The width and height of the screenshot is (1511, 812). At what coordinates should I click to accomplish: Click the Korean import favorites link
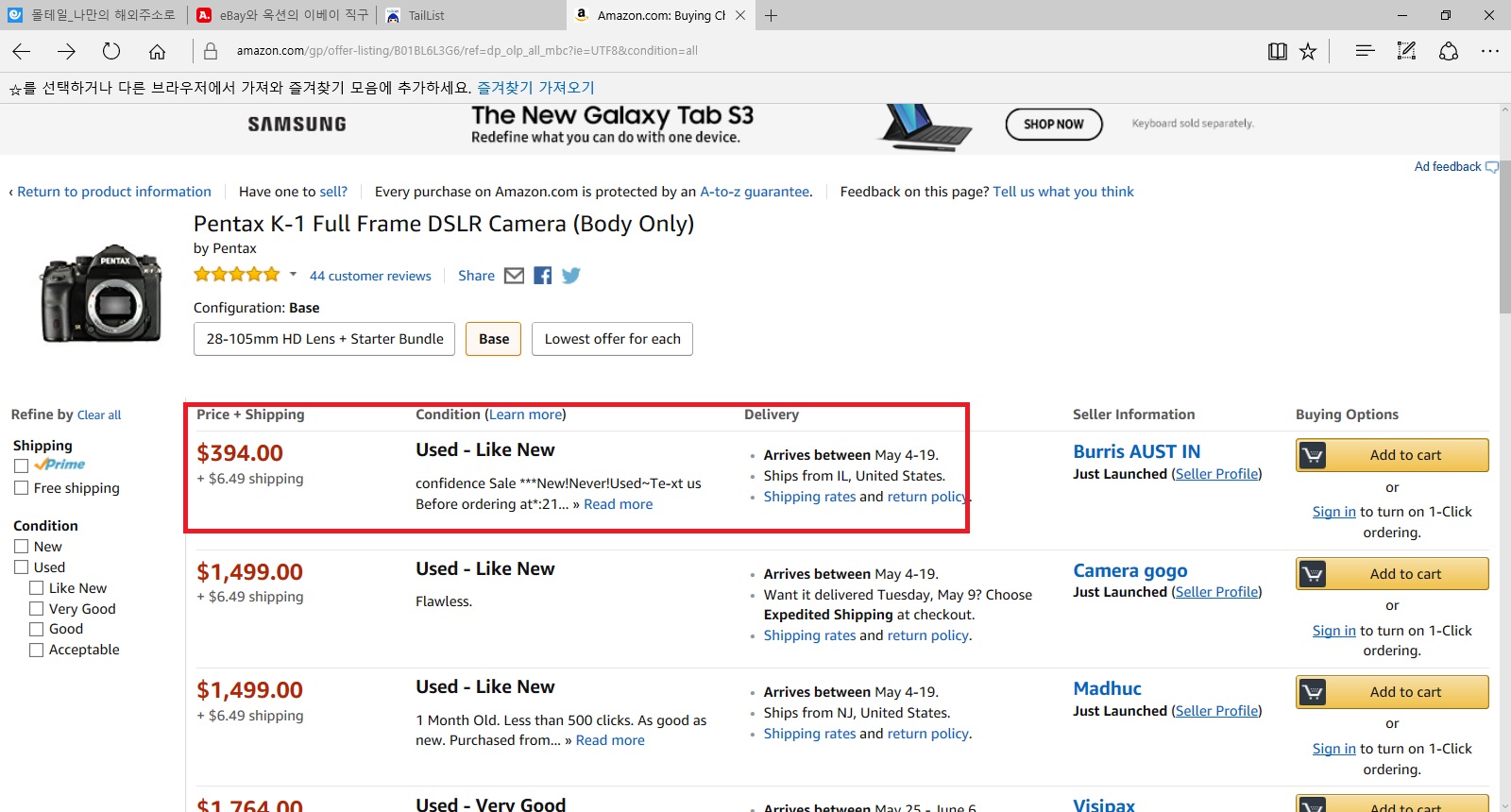535,88
